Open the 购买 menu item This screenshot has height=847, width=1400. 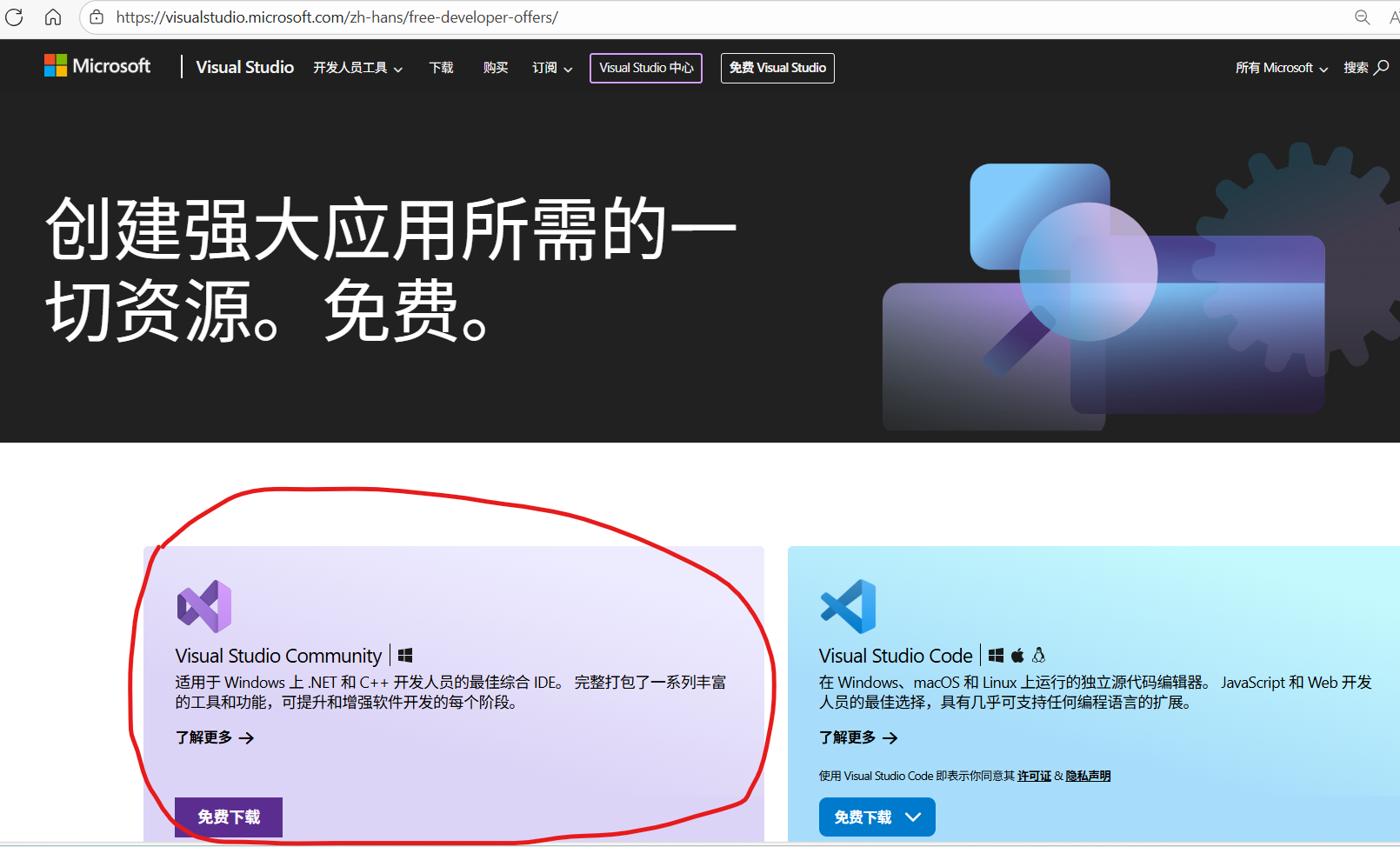(x=496, y=68)
